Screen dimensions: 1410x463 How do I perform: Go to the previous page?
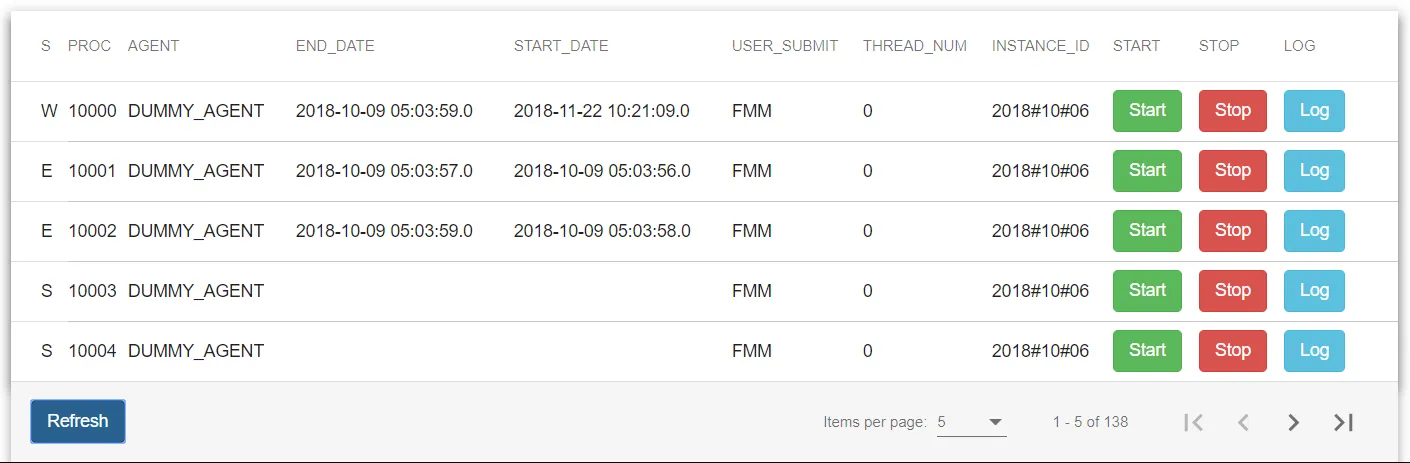coord(1243,422)
